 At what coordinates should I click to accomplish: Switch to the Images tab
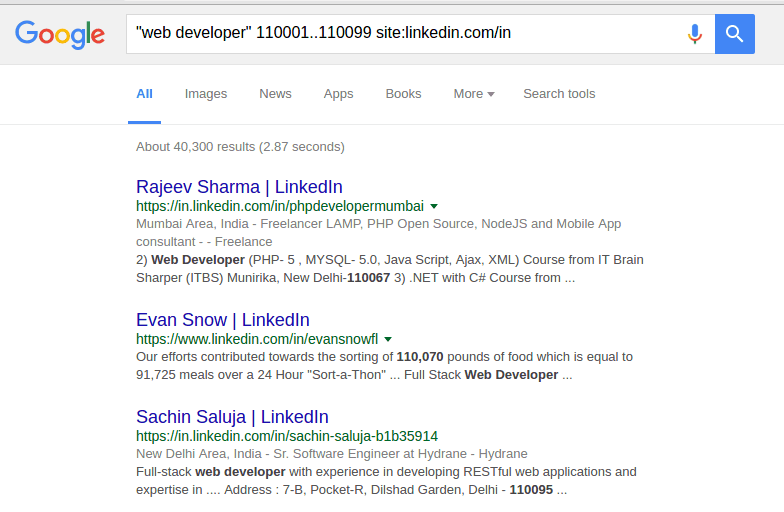(x=206, y=94)
